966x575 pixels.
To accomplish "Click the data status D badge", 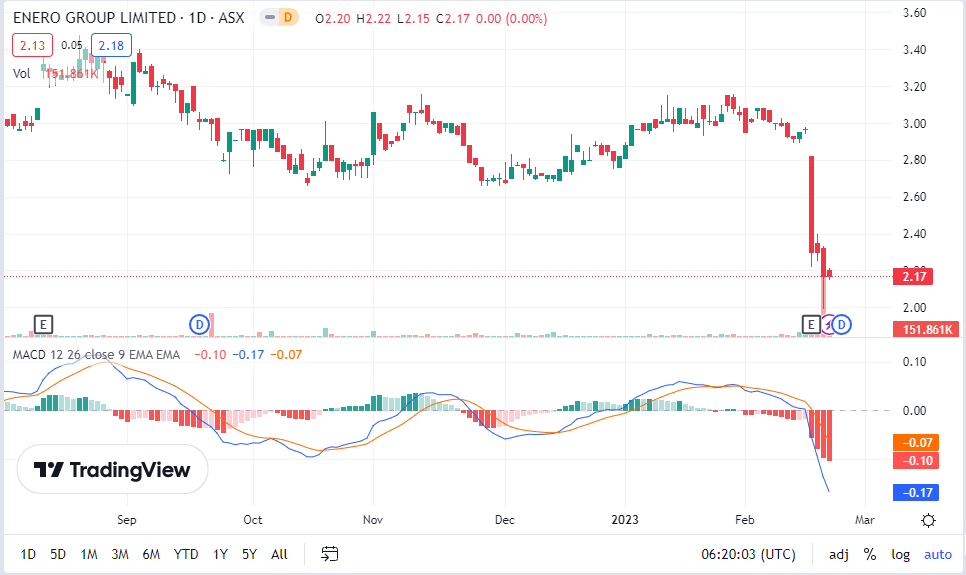I will 288,17.
